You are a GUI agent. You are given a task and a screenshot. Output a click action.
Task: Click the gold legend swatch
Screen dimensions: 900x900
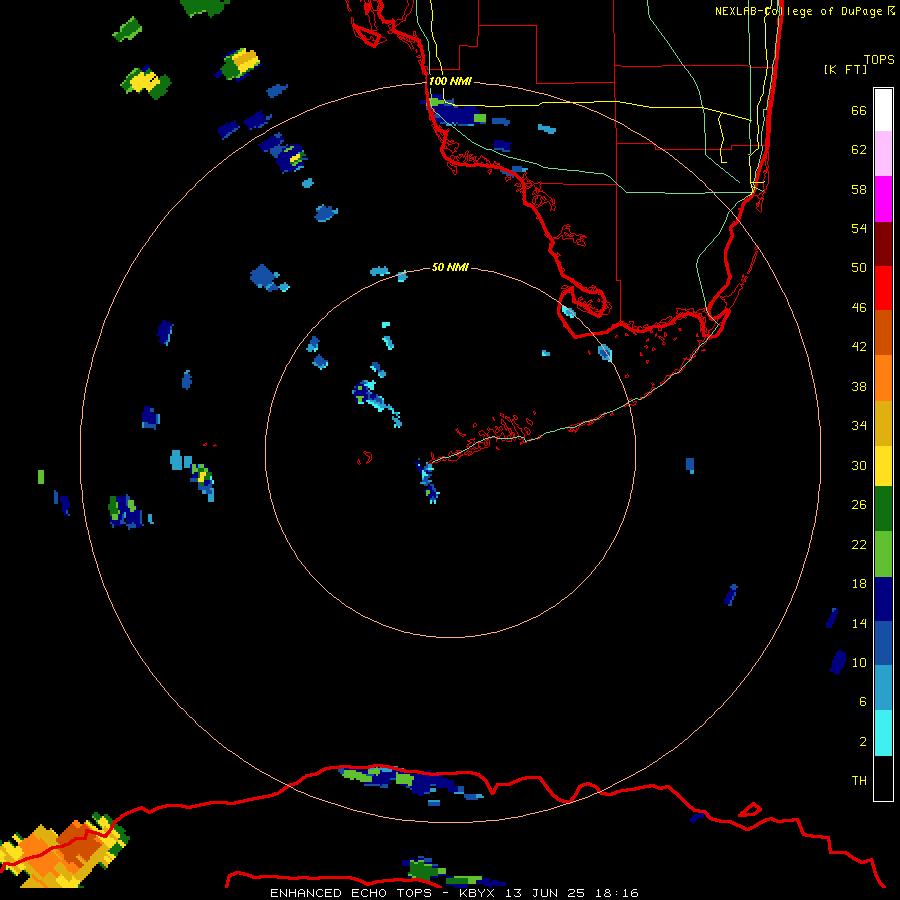pos(883,423)
